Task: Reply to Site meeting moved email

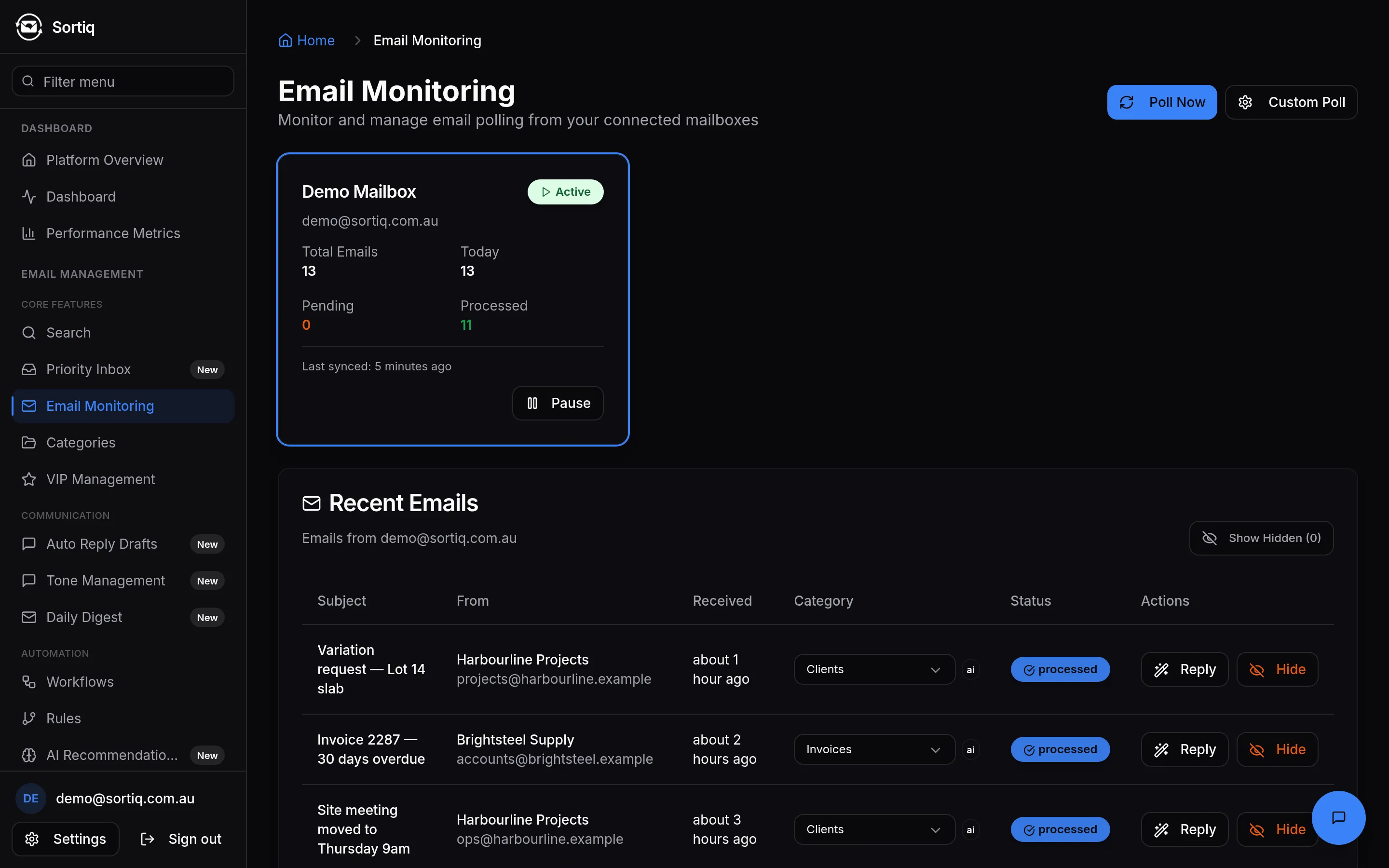Action: (x=1185, y=829)
